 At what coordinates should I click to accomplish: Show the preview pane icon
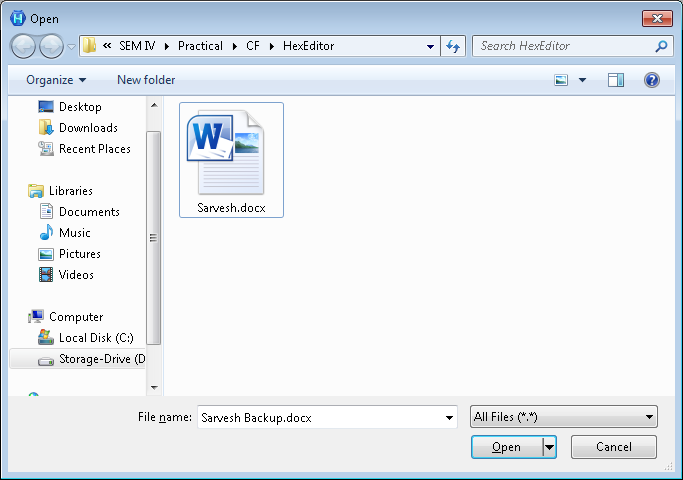point(616,80)
